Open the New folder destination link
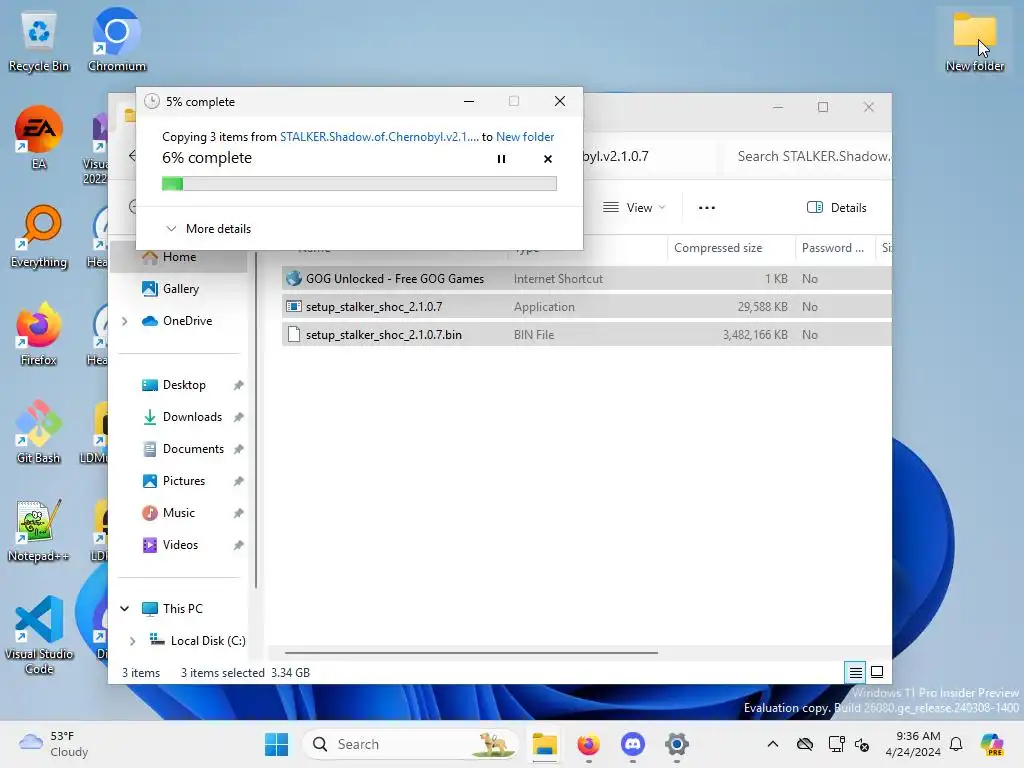Screen dimensions: 1024x768 [x=525, y=136]
